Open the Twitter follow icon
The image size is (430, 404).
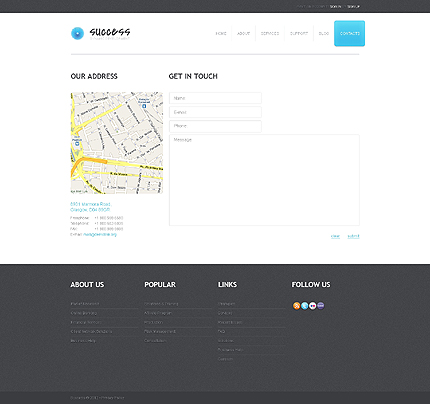[x=304, y=306]
